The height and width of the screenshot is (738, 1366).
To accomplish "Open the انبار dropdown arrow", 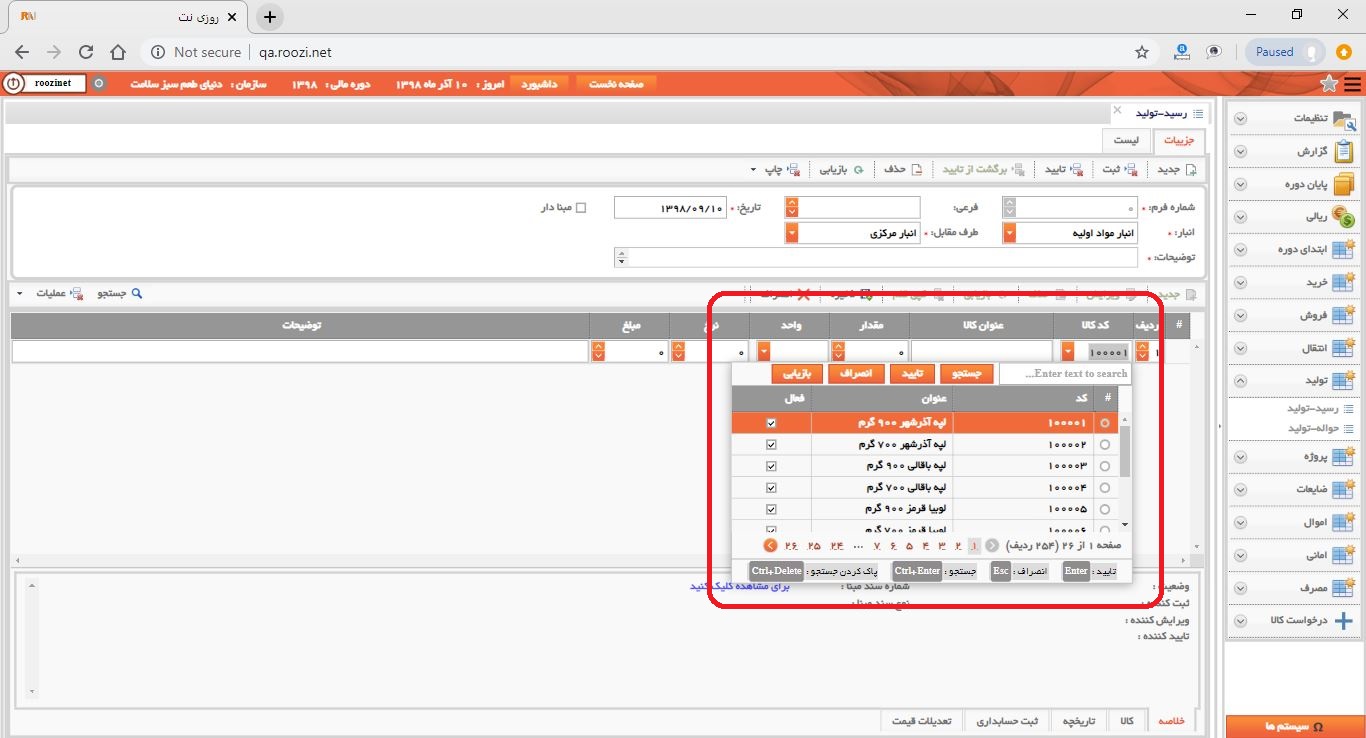I will pos(1009,233).
